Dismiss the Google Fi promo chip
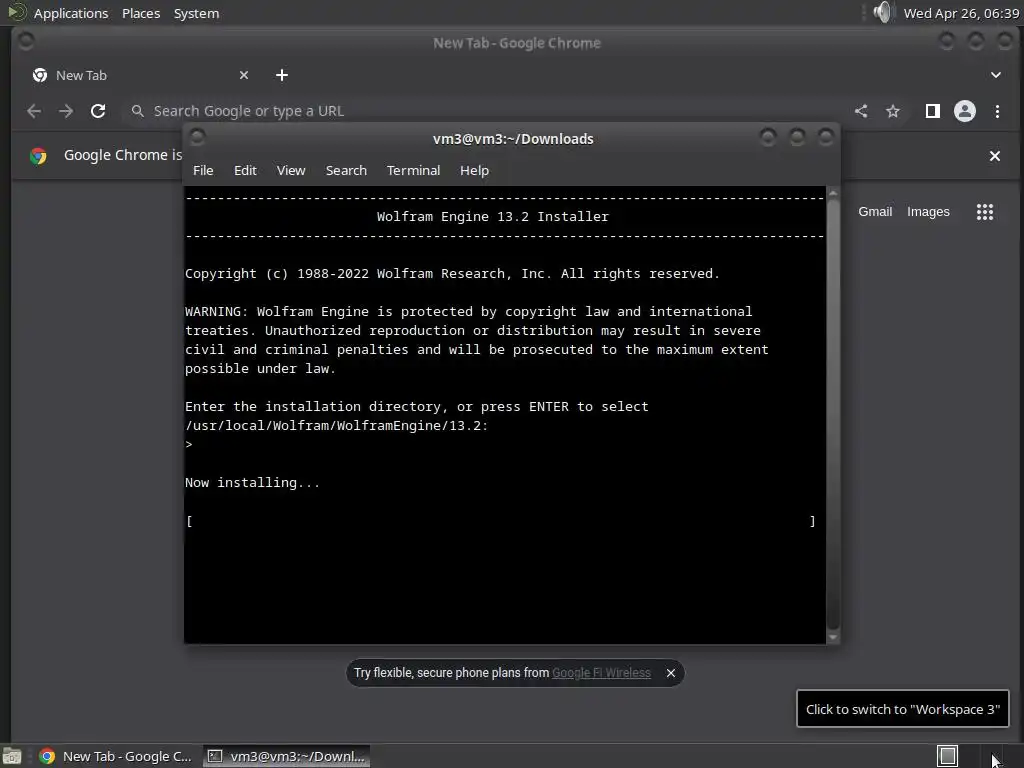 tap(671, 673)
